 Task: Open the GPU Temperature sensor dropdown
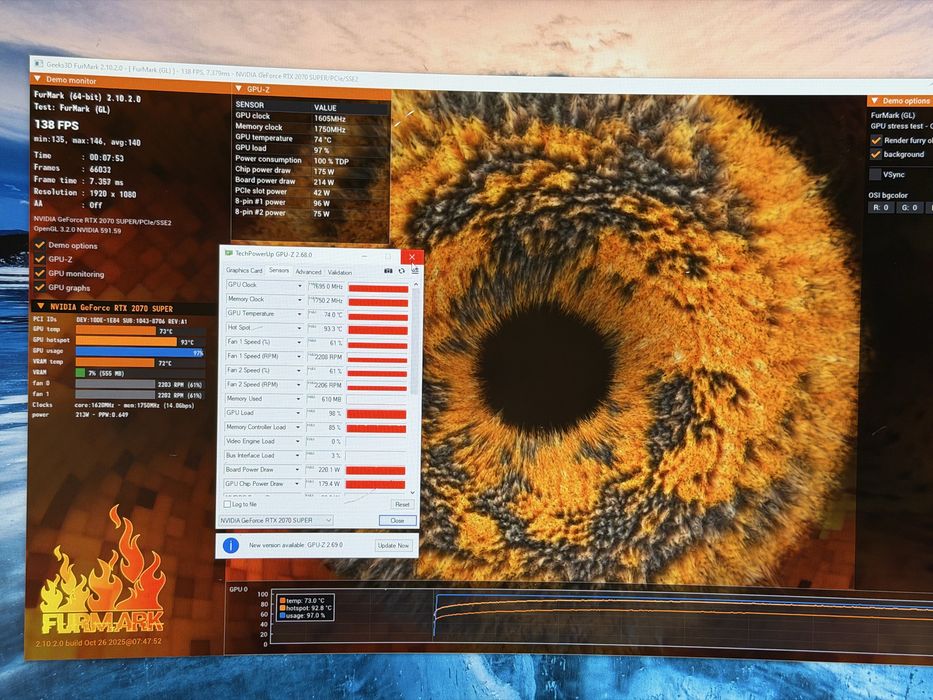click(300, 314)
